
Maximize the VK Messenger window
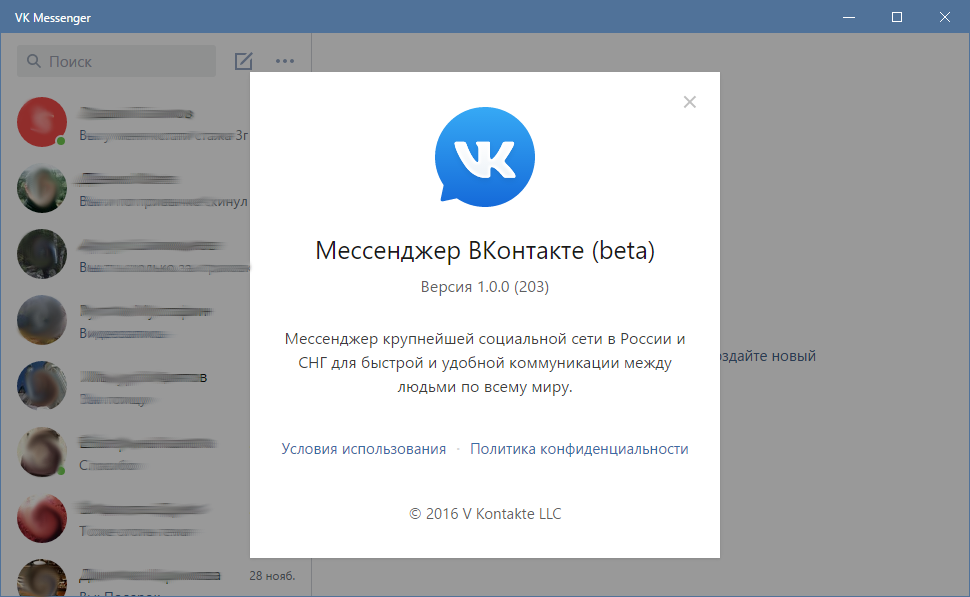[x=896, y=17]
